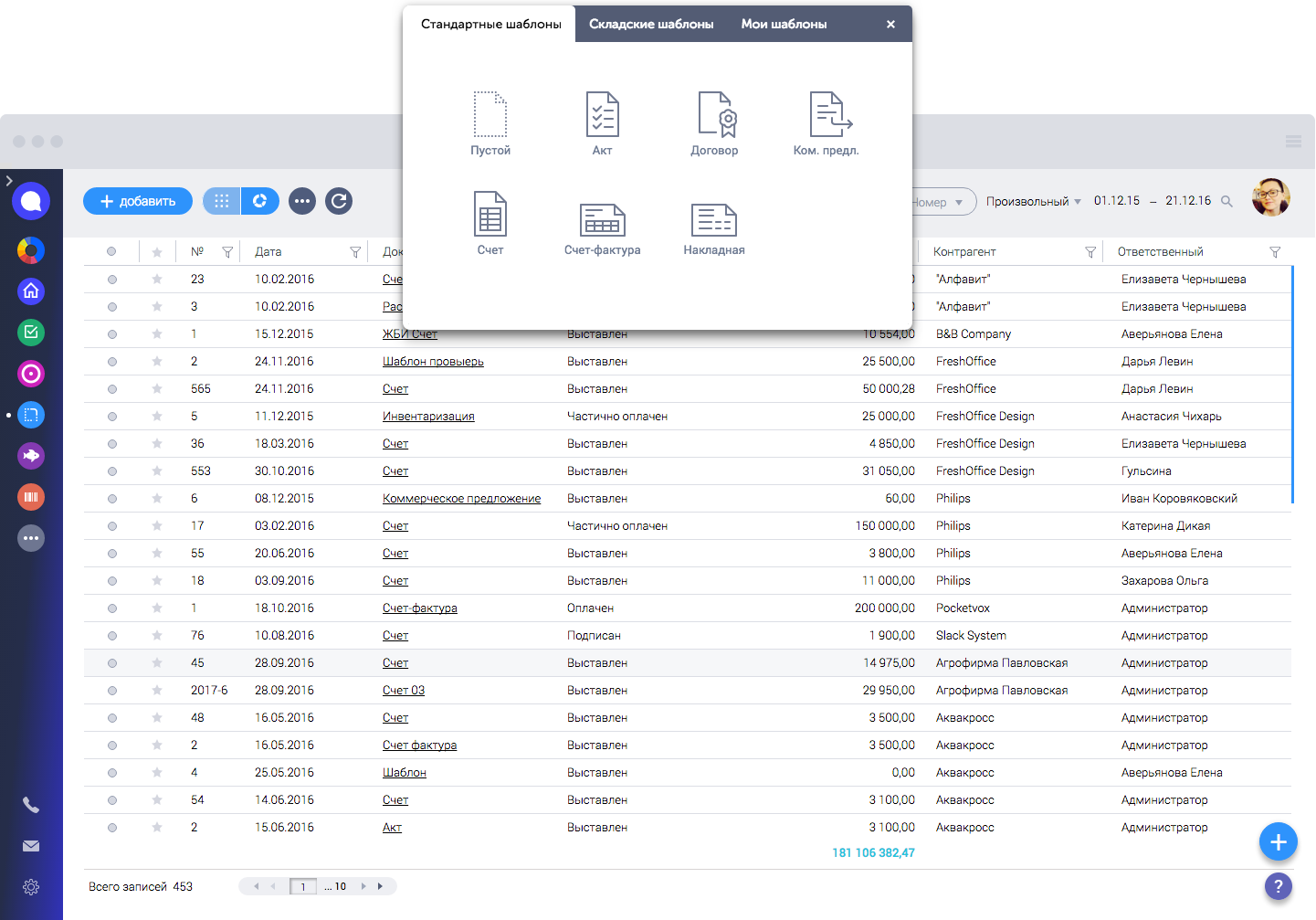Viewport: 1316px width, 920px height.
Task: Open the phone icon in sidebar
Action: pos(31,805)
